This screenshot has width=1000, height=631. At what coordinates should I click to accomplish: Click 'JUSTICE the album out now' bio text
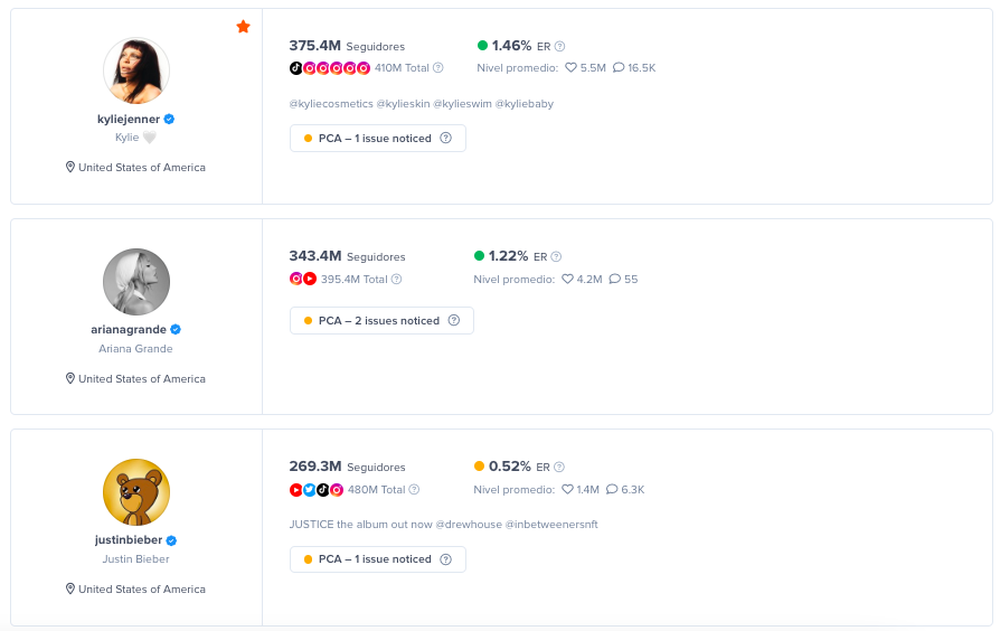tap(361, 524)
